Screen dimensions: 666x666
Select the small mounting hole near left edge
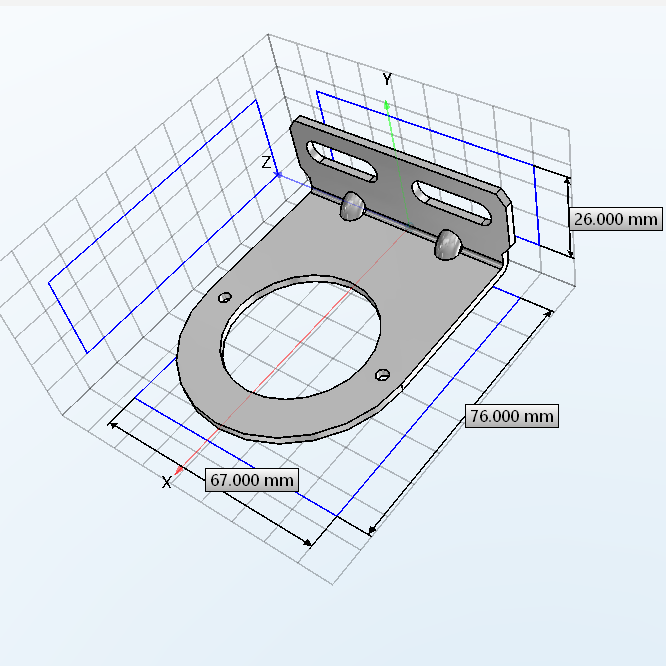225,297
